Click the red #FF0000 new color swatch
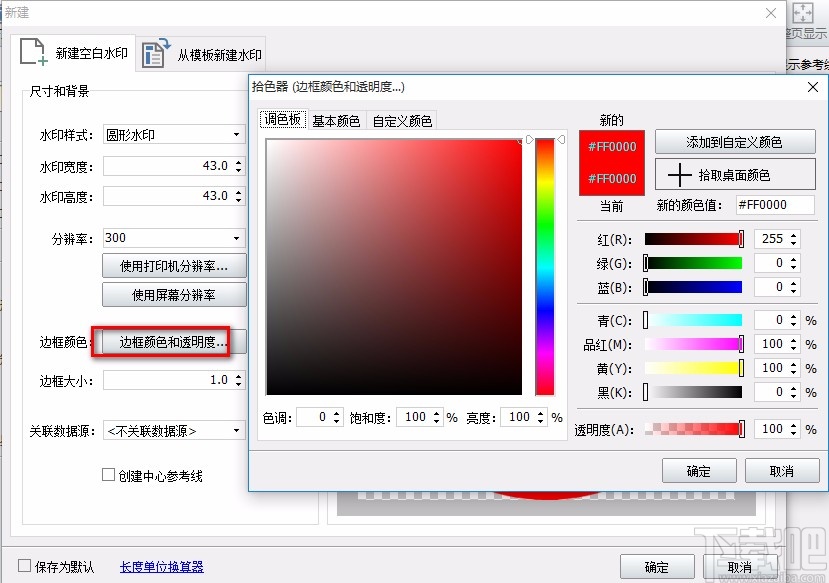This screenshot has width=829, height=583. pos(611,145)
